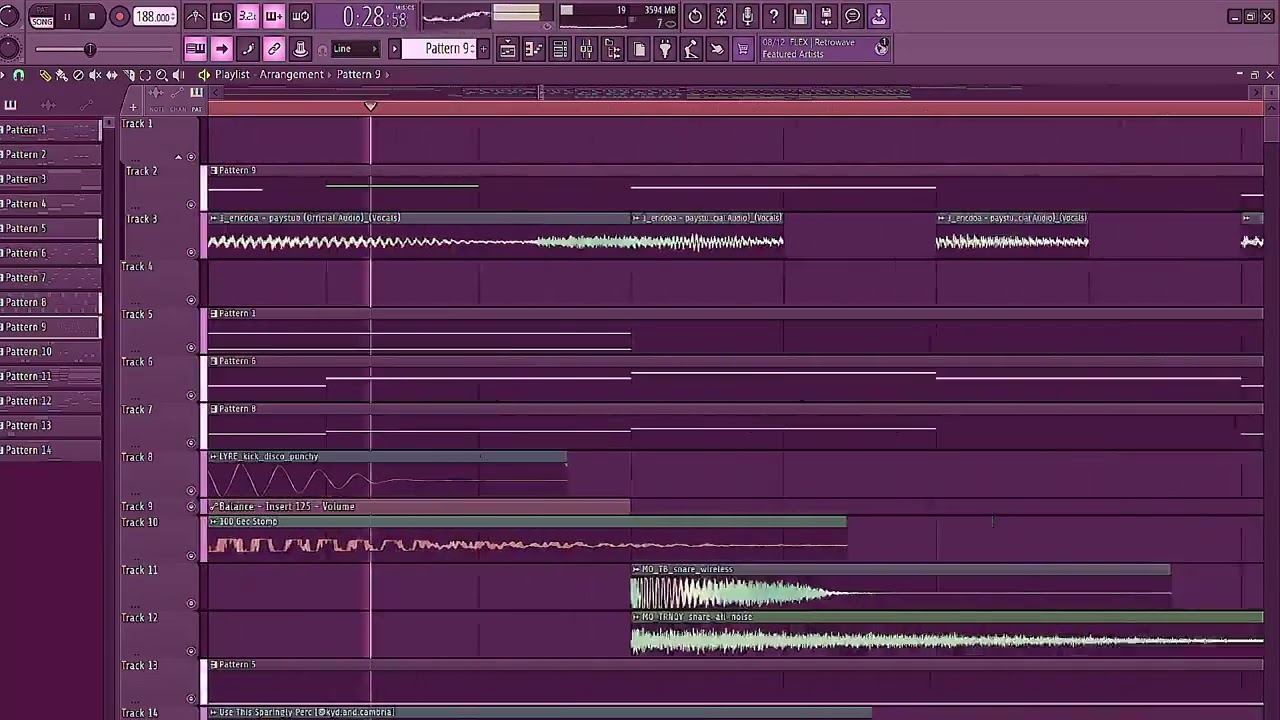The image size is (1280, 720).
Task: Toggle auto-scroll arrow icon
Action: pyautogui.click(x=221, y=49)
